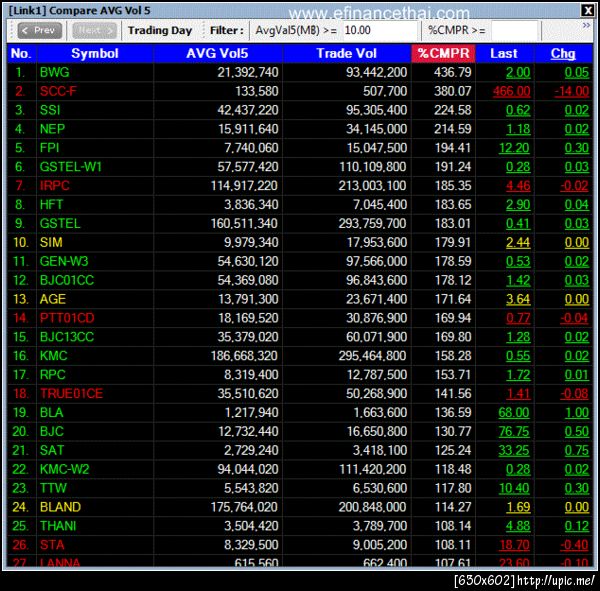Click BLA last price 68.00
The image size is (600, 591).
coord(514,413)
